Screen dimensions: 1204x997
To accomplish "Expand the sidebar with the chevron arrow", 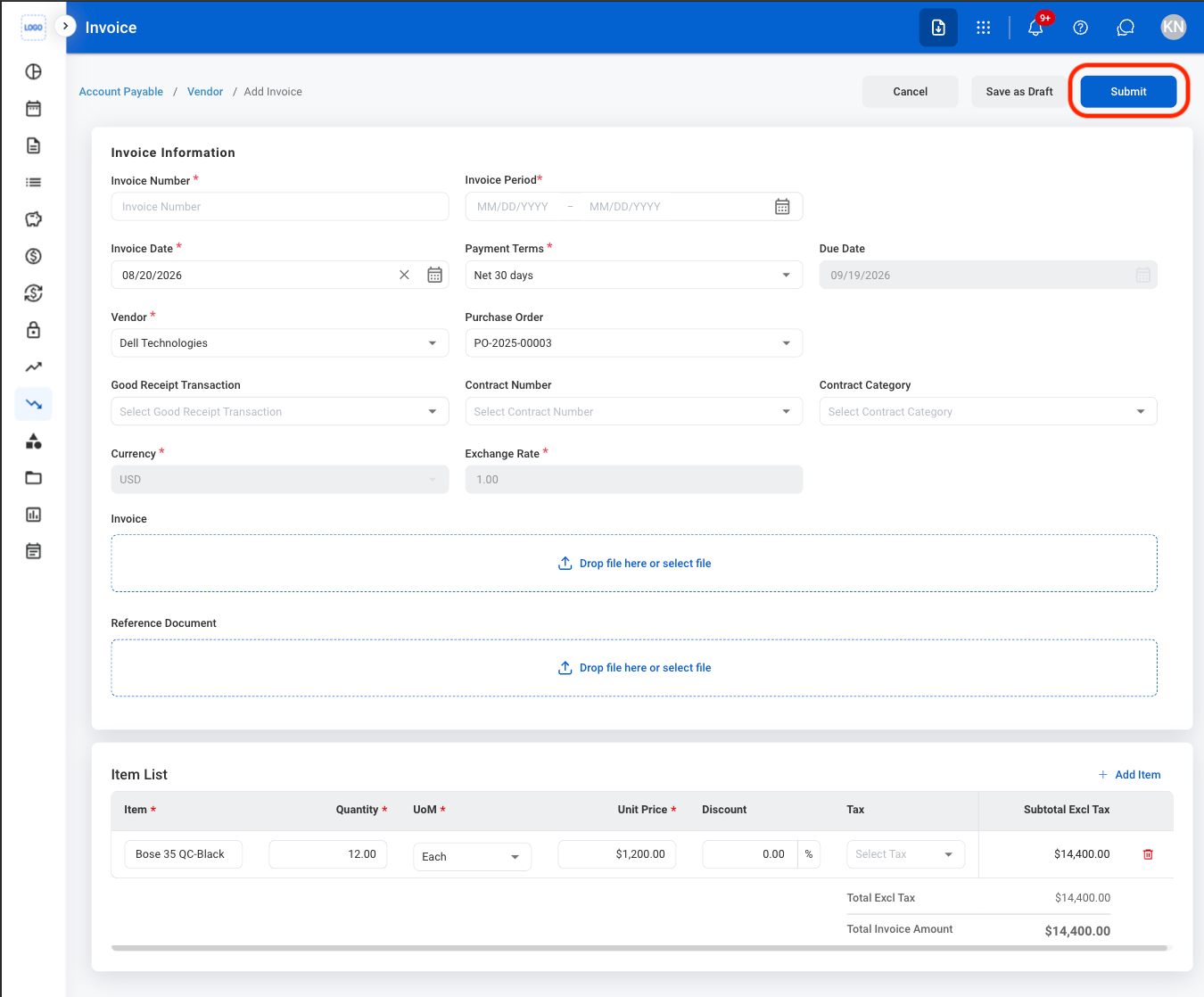I will tap(65, 27).
